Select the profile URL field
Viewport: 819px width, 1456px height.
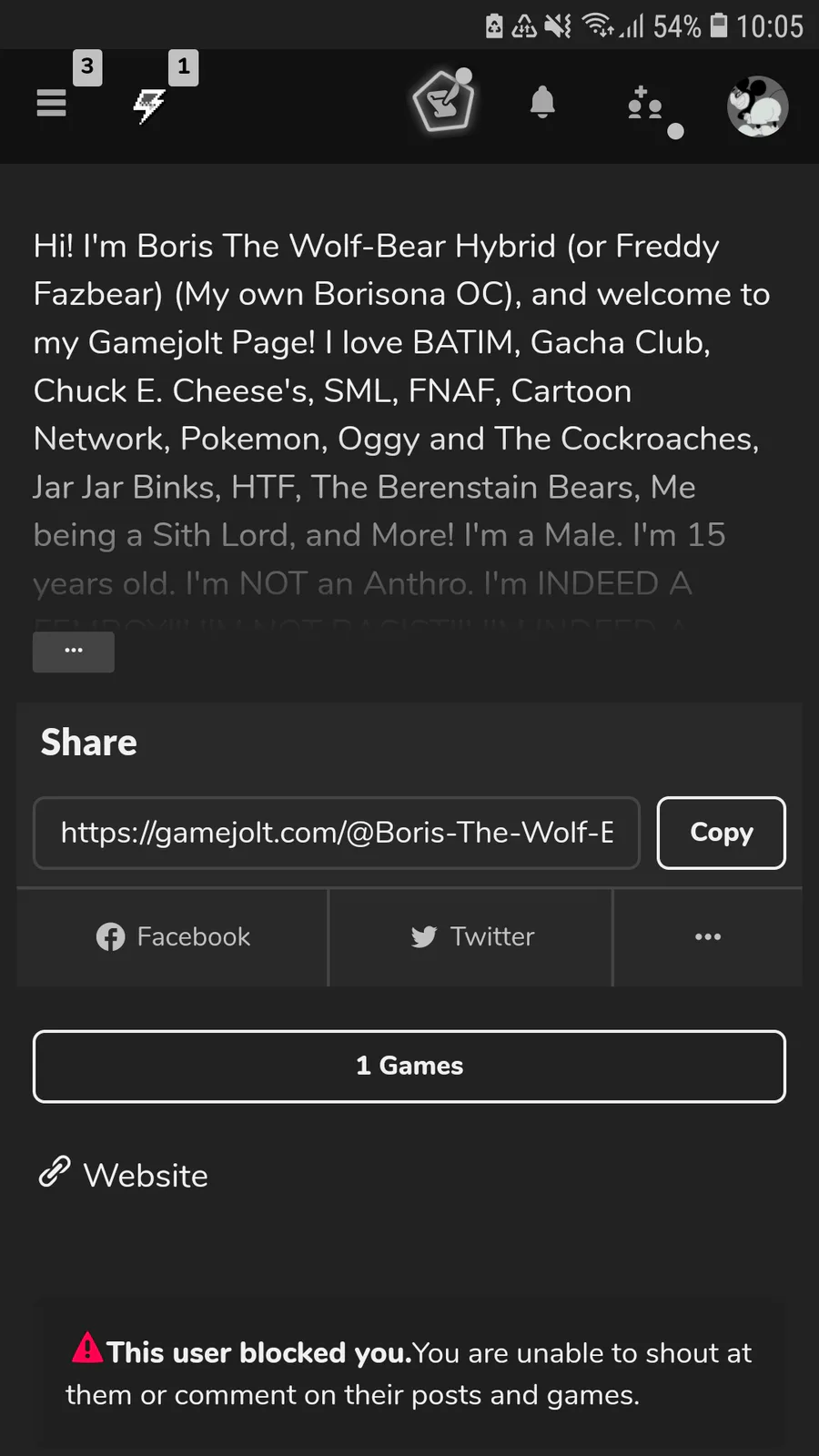(x=337, y=833)
